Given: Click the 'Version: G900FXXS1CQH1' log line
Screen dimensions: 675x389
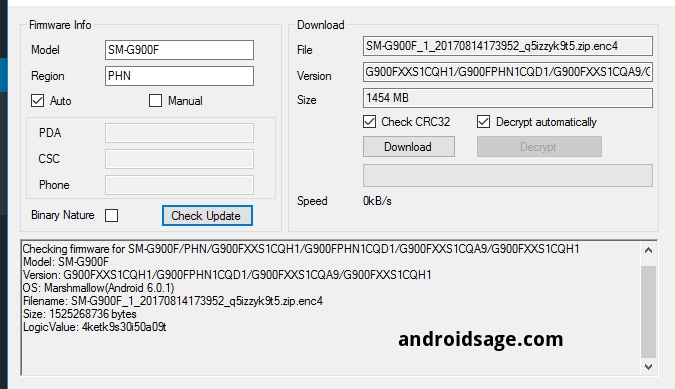Looking at the screenshot, I should pos(227,275).
